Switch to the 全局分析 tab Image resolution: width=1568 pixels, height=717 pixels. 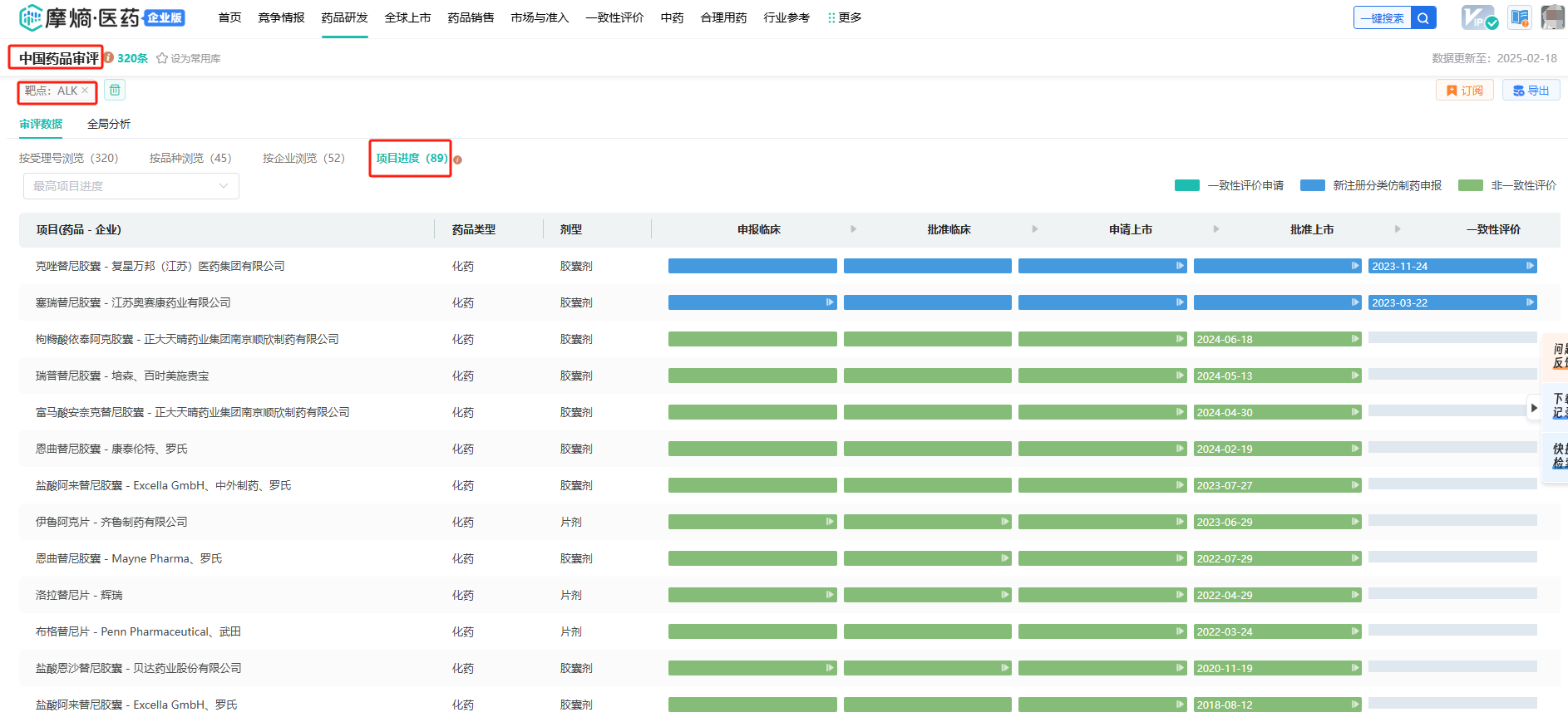click(x=109, y=124)
